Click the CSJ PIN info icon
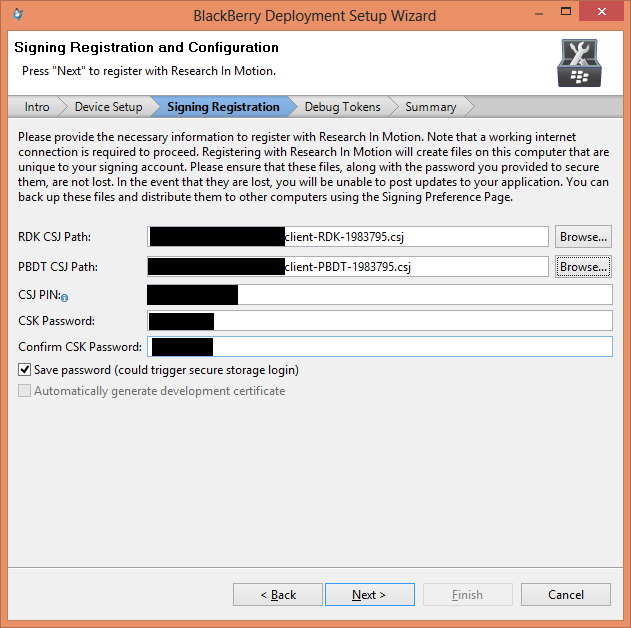This screenshot has width=631, height=628. click(65, 298)
